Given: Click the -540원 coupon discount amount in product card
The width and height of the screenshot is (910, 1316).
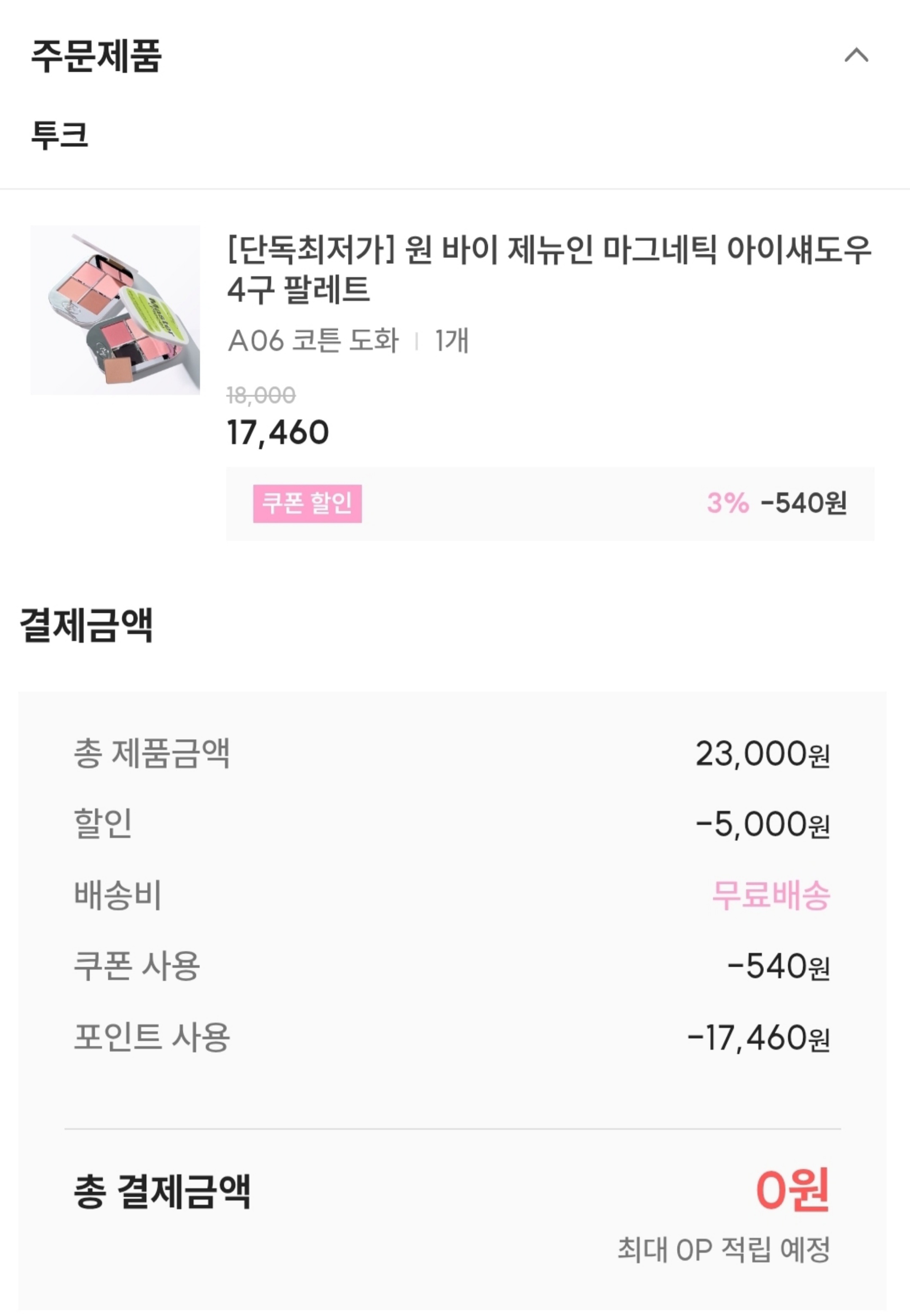Looking at the screenshot, I should 804,503.
